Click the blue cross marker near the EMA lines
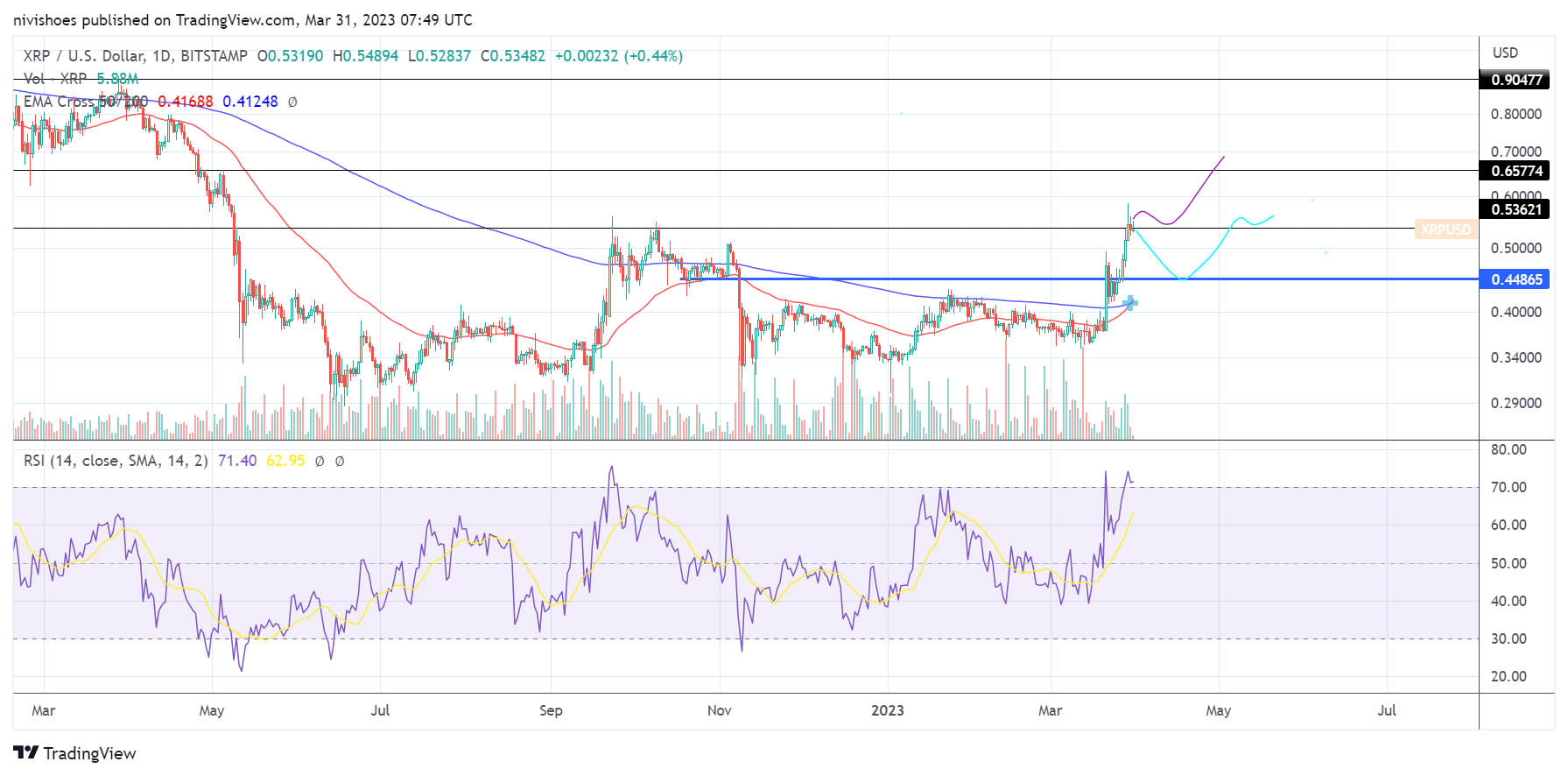The height and width of the screenshot is (776, 1568). coord(1129,303)
